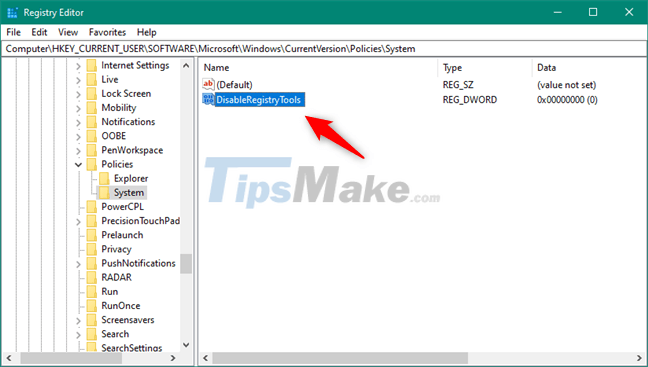Viewport: 648px width, 367px height.
Task: Click the PenWorkspace folder icon
Action: point(92,150)
